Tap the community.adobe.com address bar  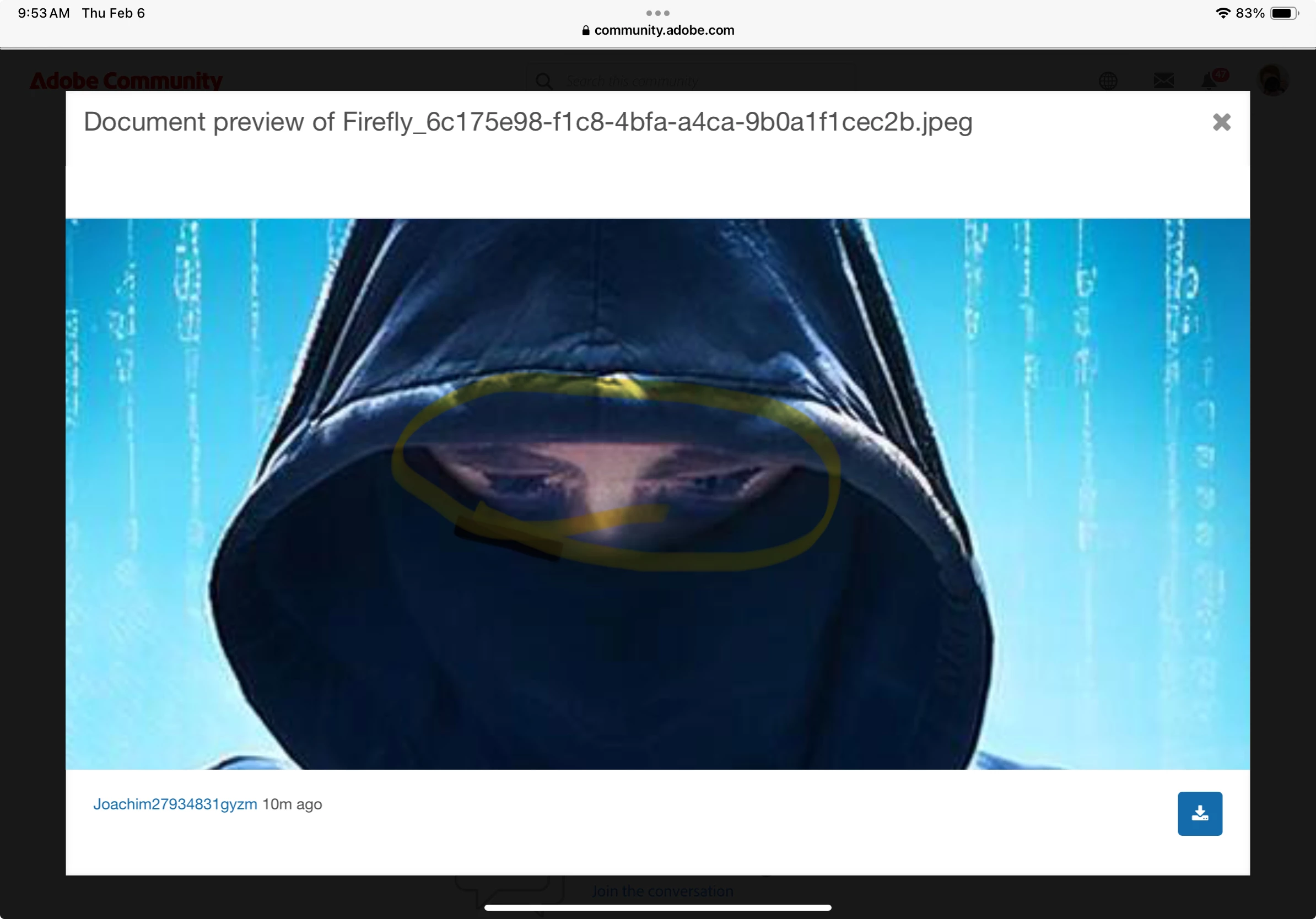(x=664, y=30)
